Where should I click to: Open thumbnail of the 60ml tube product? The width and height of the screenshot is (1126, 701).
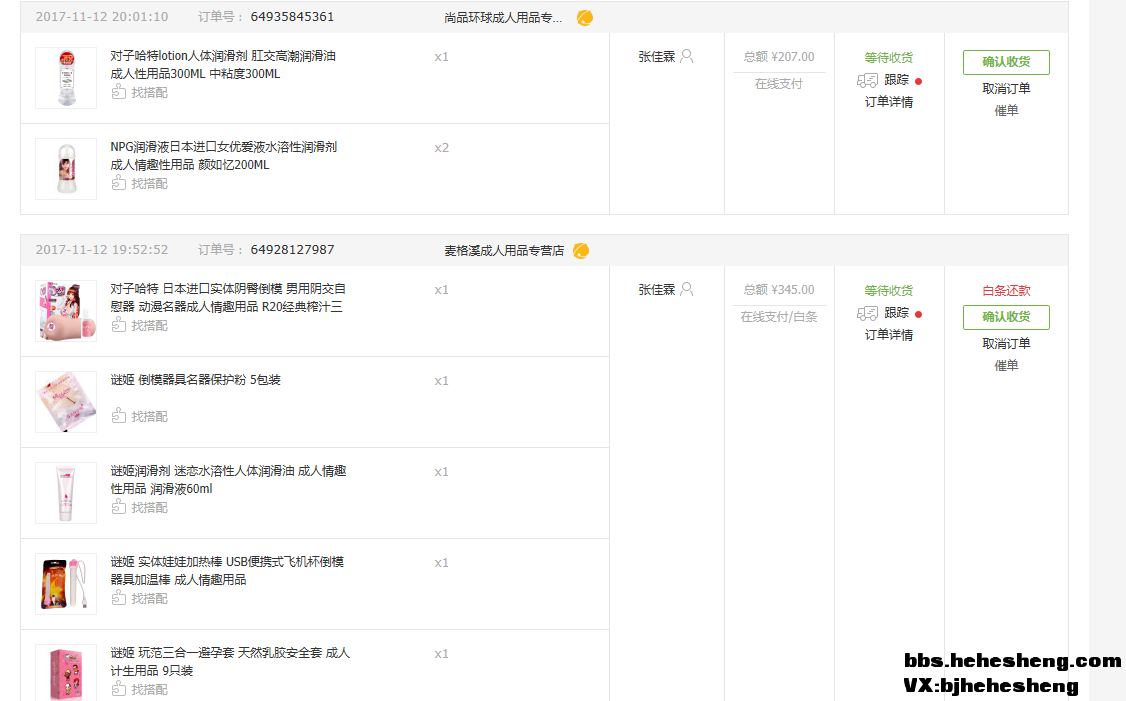click(x=66, y=493)
